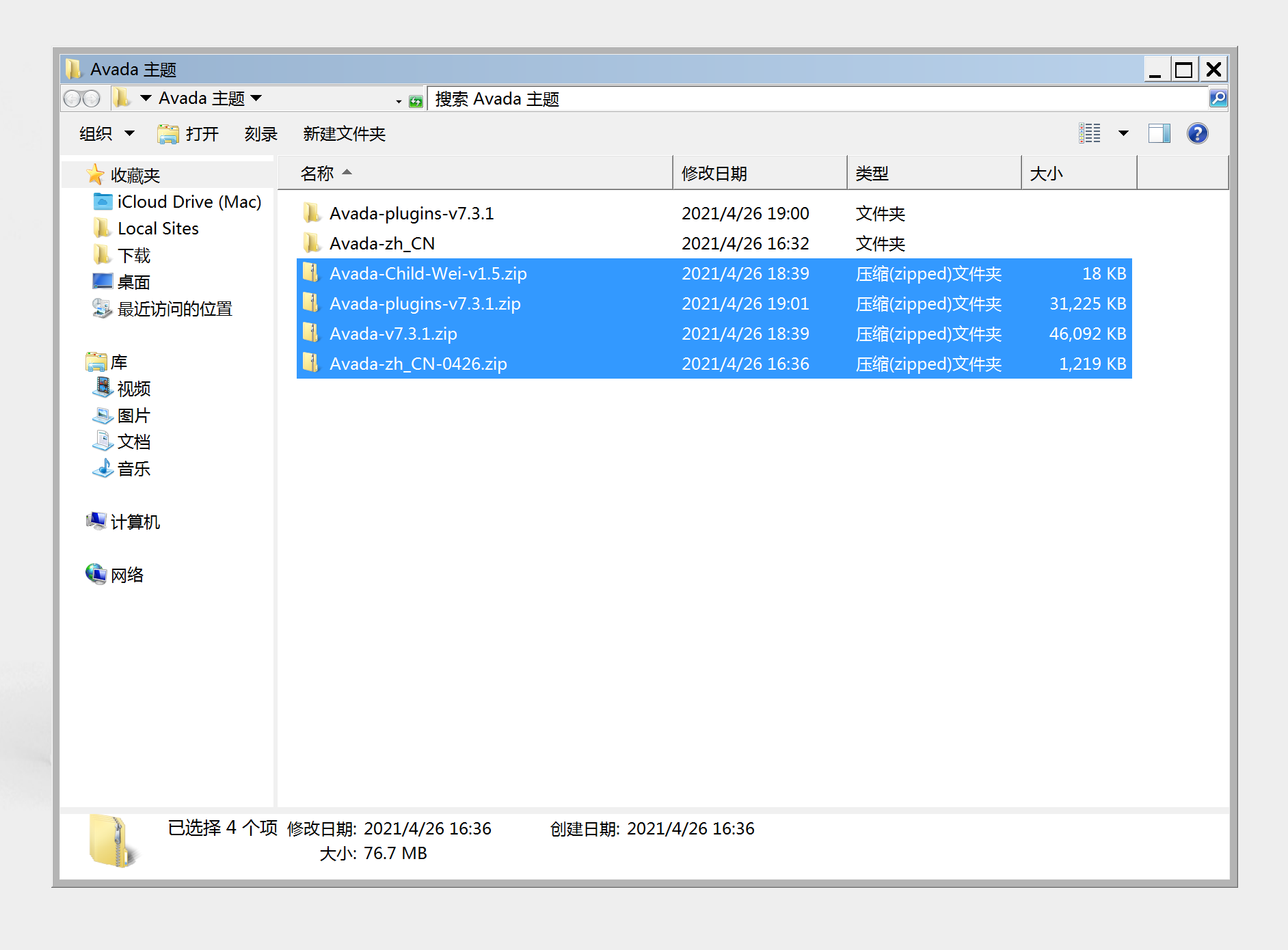Click the date cell 2021/4/26 19:00
This screenshot has width=1288, height=950.
745,213
